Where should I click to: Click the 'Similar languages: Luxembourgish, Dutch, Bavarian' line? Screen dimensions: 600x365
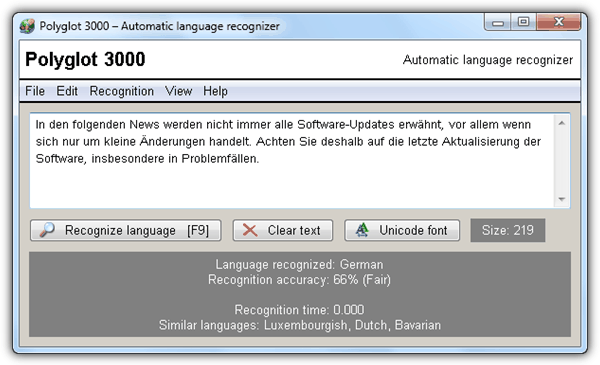(x=300, y=325)
